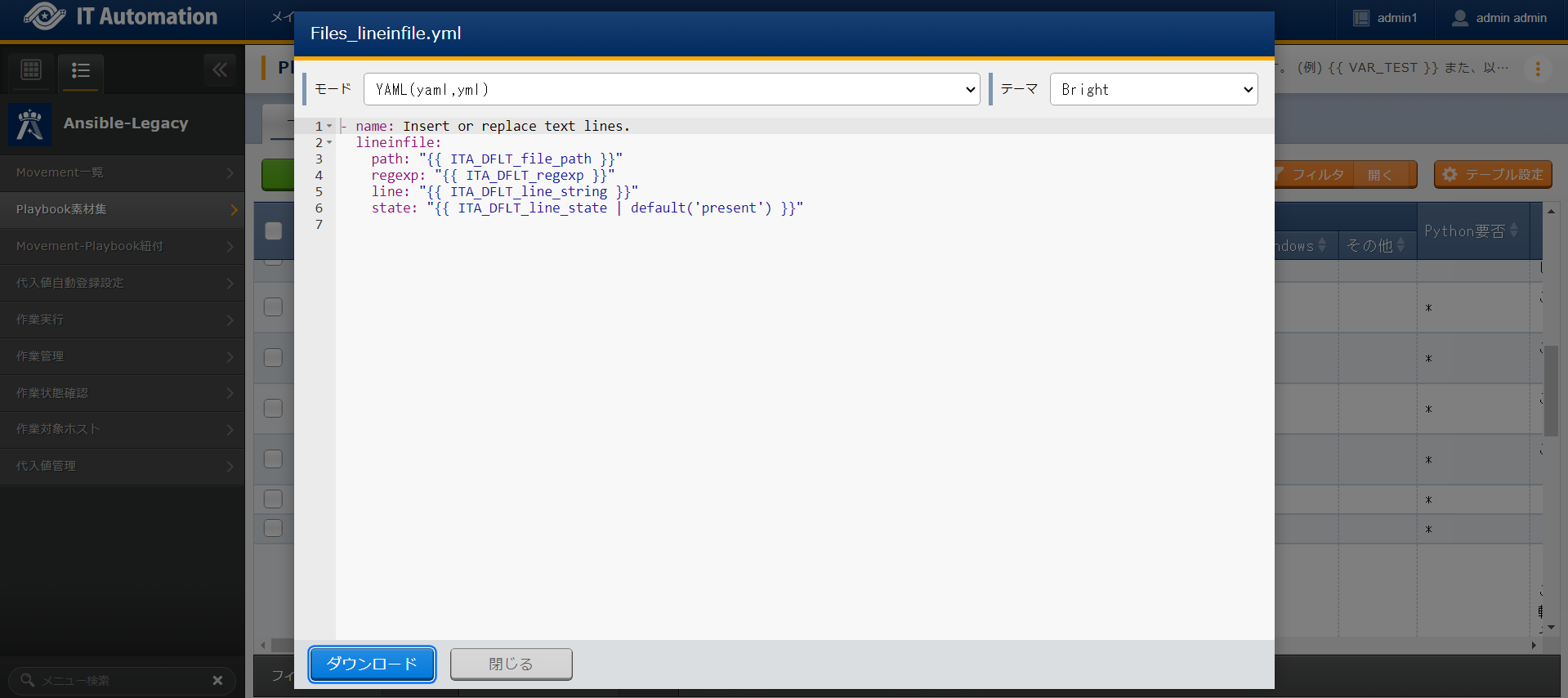Click code line with default('present')
1568x698 pixels.
(x=587, y=208)
